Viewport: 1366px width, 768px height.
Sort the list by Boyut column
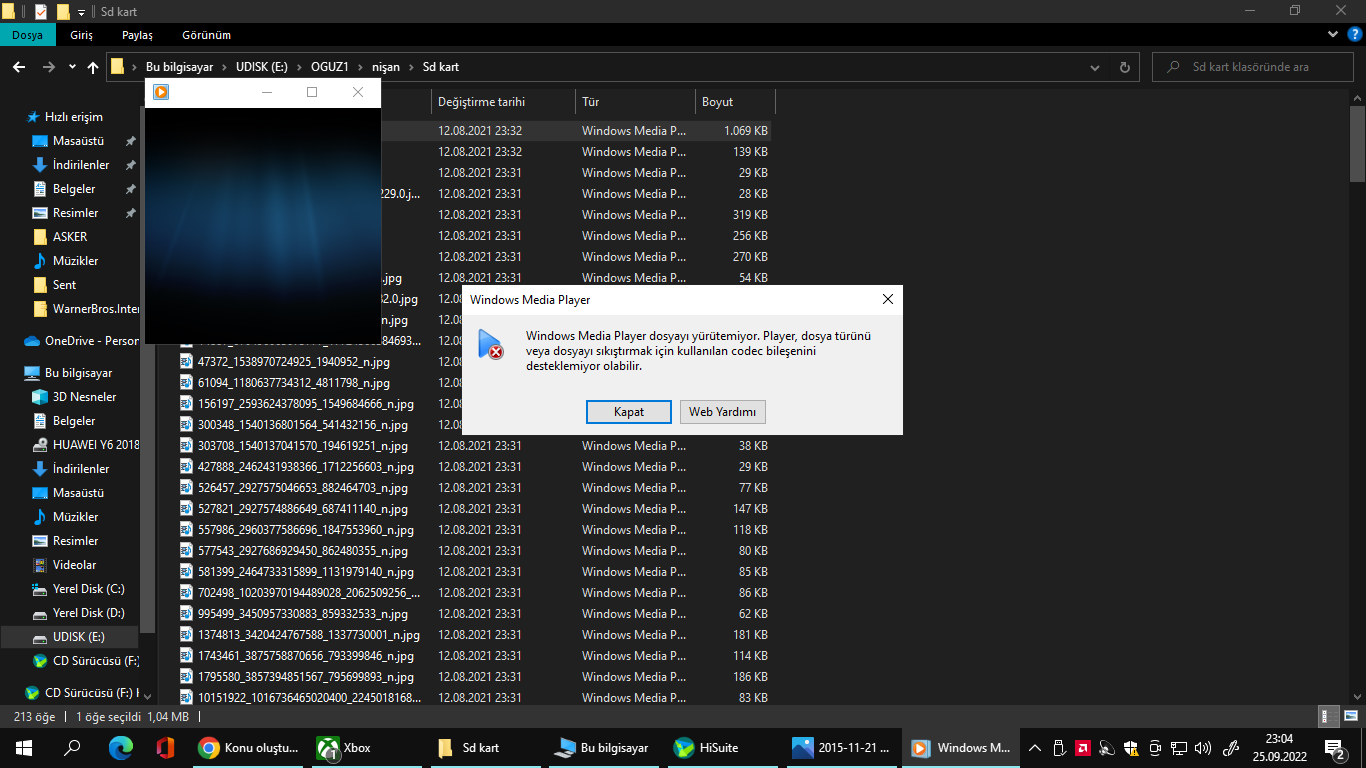click(x=735, y=102)
